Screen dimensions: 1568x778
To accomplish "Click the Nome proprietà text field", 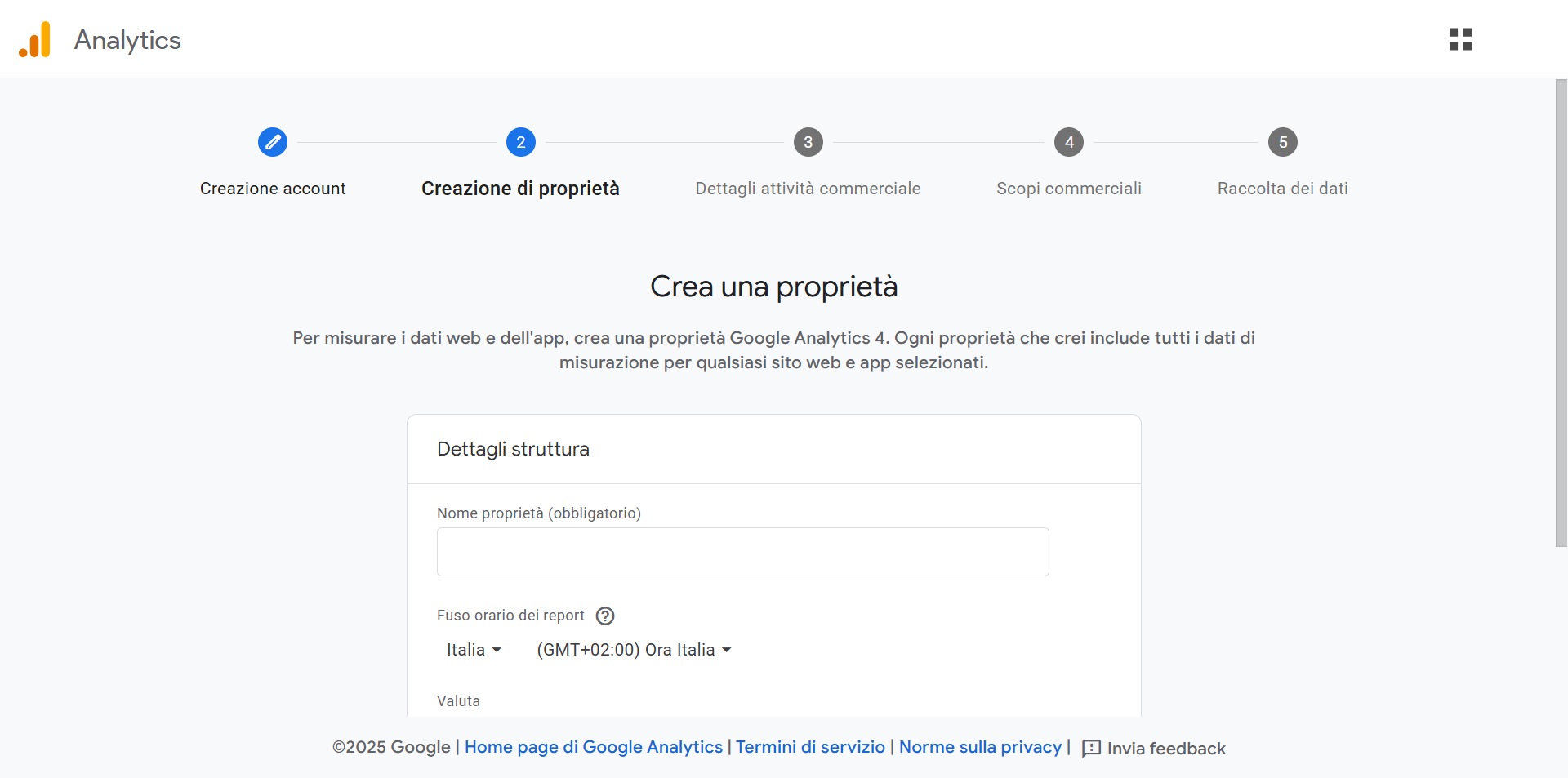I will [x=742, y=552].
